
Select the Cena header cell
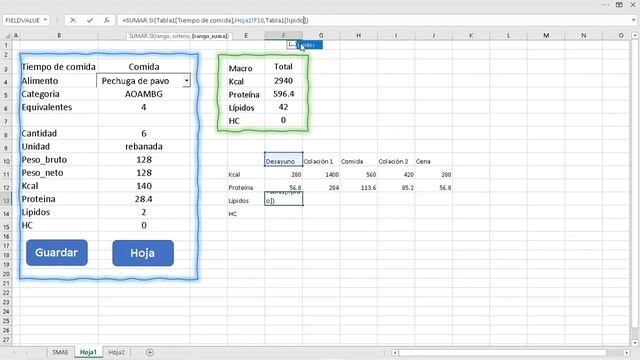(x=433, y=160)
